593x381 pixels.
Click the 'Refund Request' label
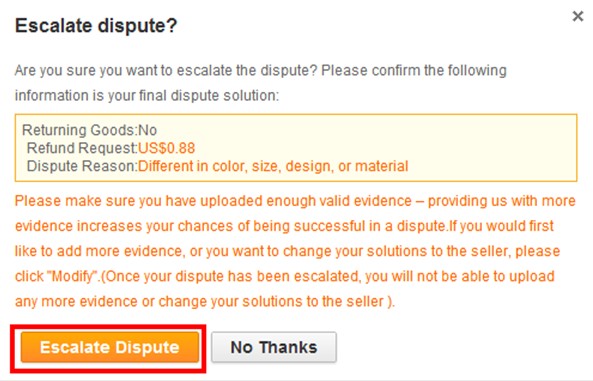(x=82, y=148)
